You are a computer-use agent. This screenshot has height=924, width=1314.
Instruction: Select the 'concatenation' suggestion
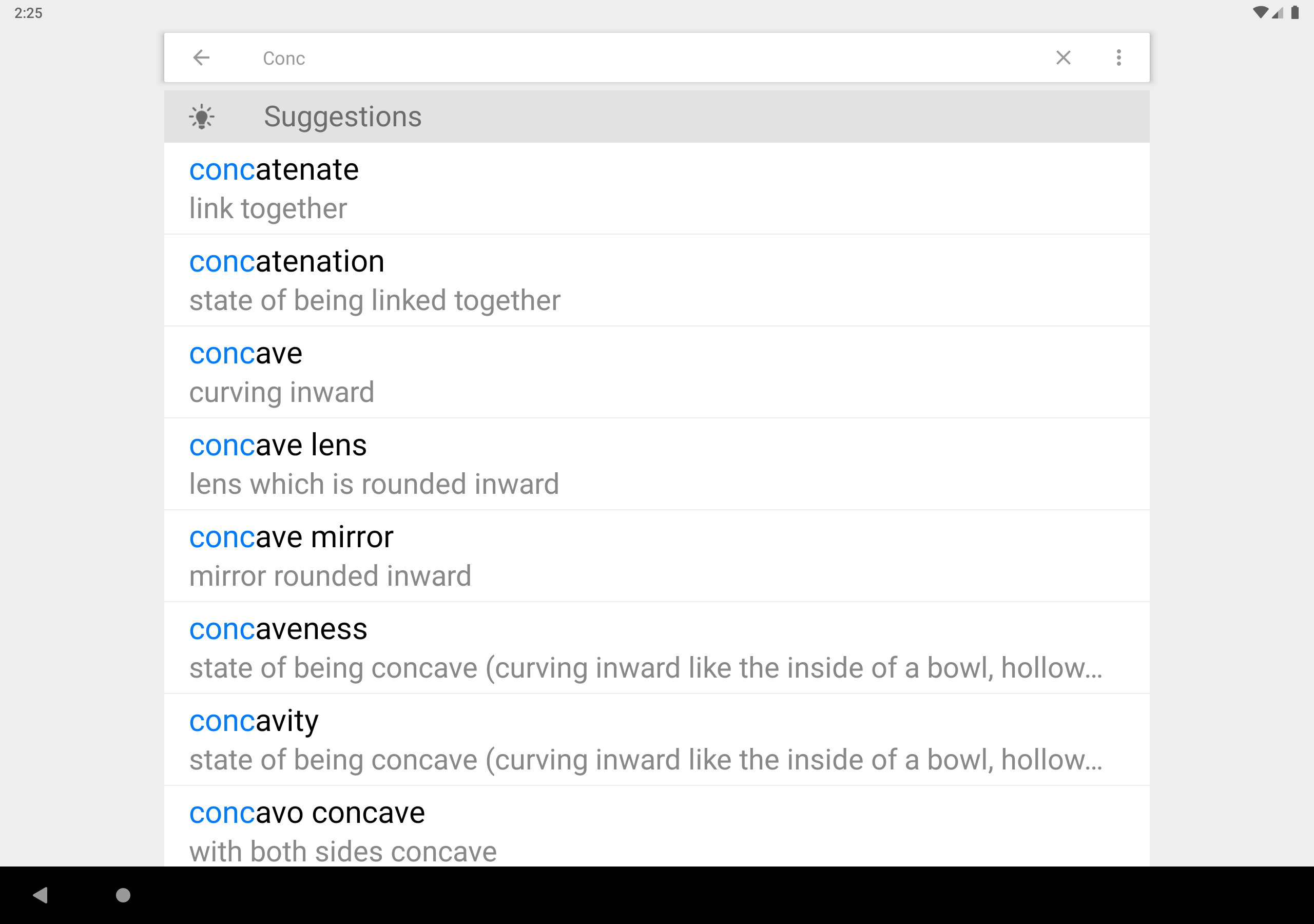656,280
